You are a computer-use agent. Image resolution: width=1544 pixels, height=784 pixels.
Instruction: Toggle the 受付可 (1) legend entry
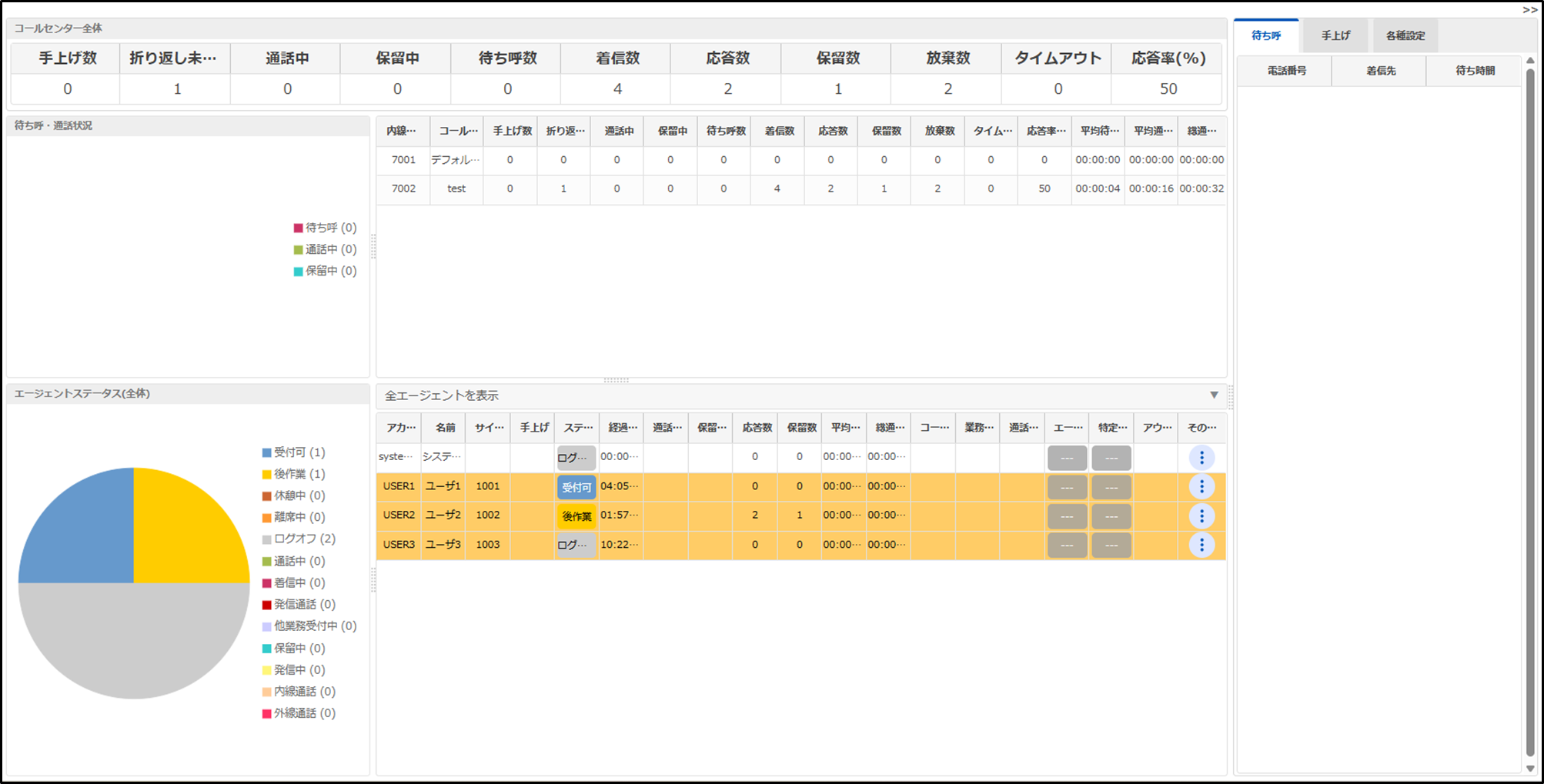(299, 452)
